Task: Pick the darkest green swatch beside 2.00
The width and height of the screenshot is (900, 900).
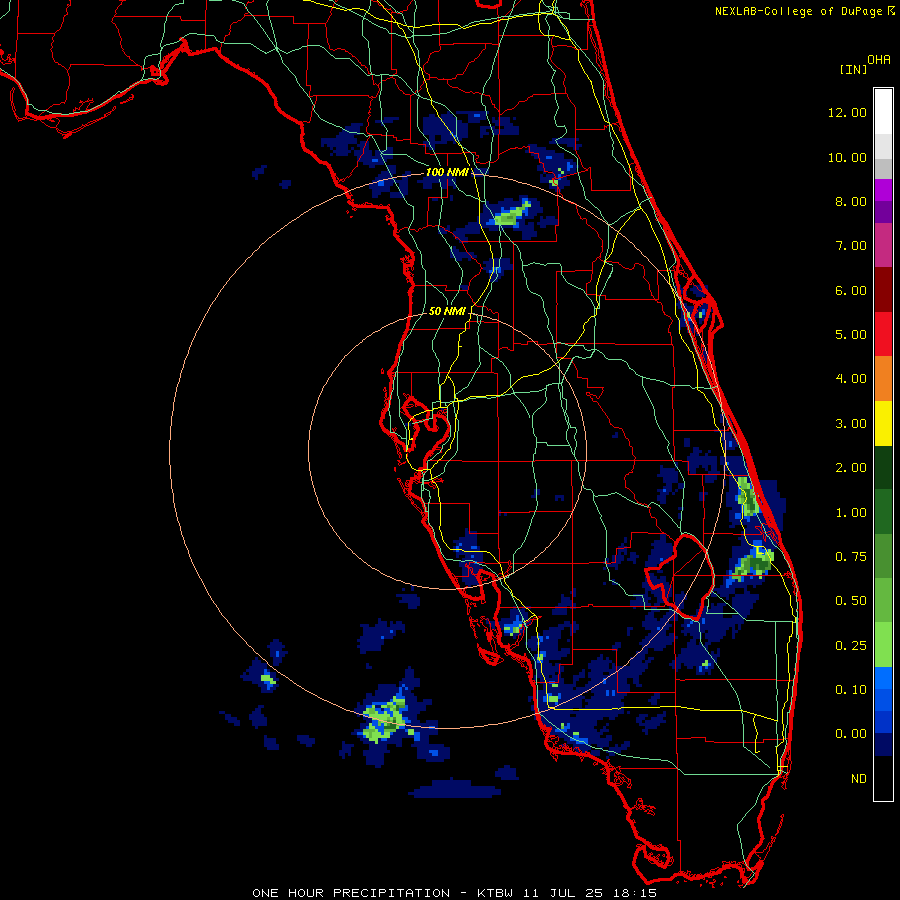Action: coord(883,467)
